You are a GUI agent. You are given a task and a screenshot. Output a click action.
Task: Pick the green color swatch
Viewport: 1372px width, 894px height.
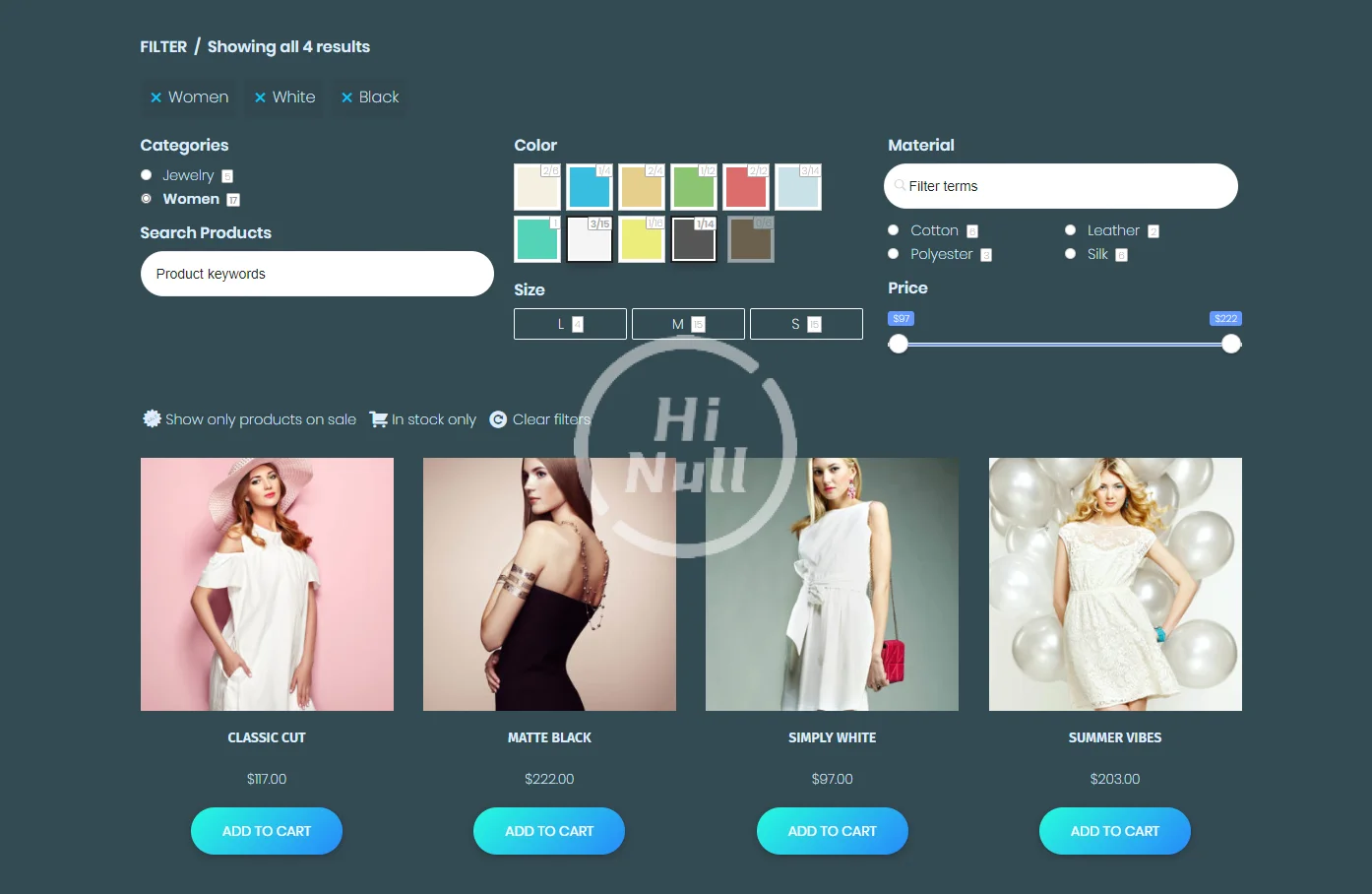coord(694,187)
